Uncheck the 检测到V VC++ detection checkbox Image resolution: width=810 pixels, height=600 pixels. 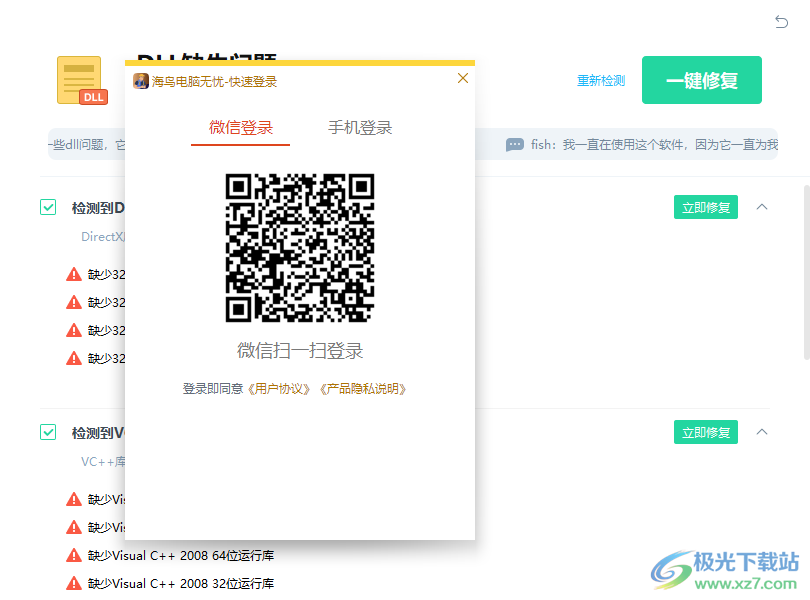(x=47, y=432)
